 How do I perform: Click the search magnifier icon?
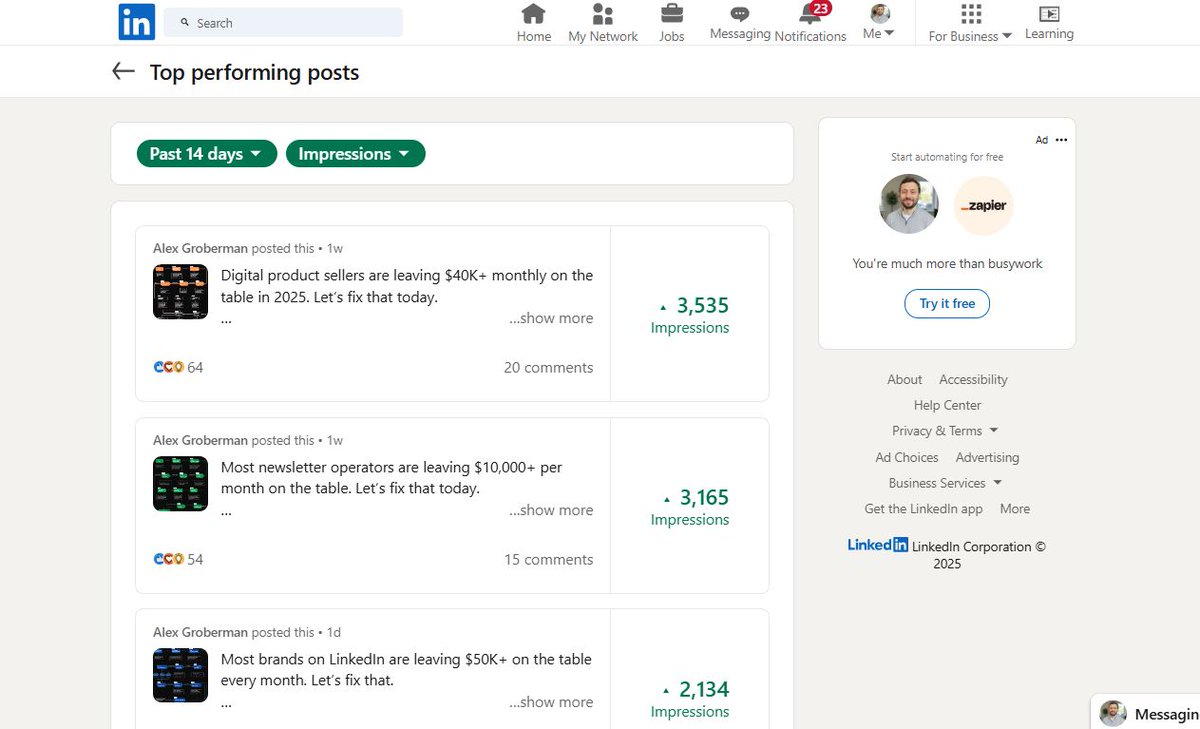click(x=185, y=22)
